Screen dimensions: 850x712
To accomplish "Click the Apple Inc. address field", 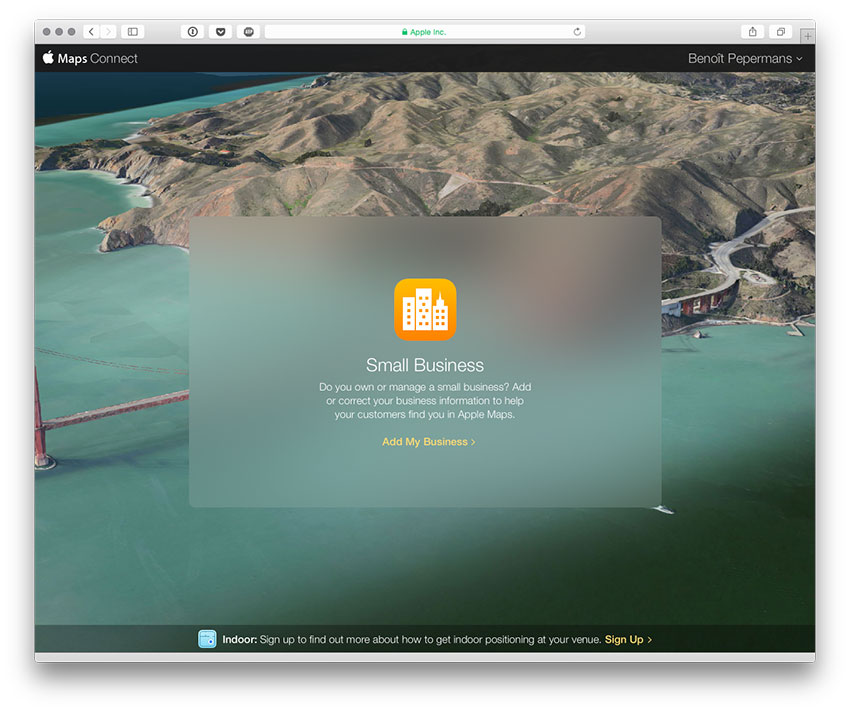I will (x=425, y=32).
